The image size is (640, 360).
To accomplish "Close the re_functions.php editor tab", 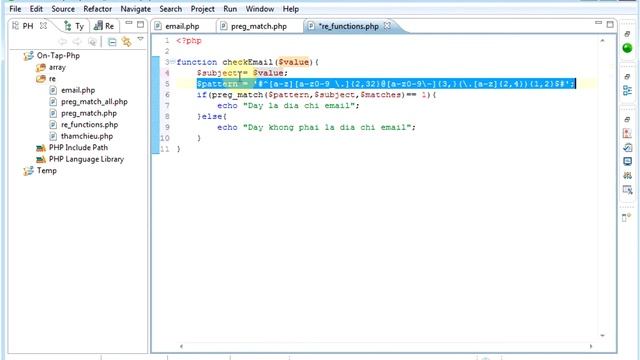I will [387, 26].
